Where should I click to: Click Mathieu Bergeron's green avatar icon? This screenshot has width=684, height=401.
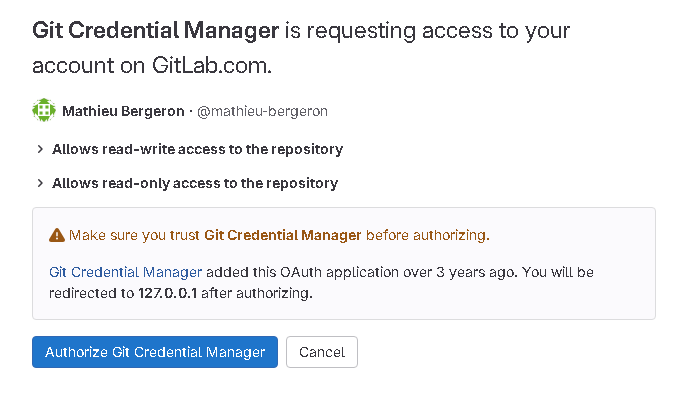click(x=44, y=110)
